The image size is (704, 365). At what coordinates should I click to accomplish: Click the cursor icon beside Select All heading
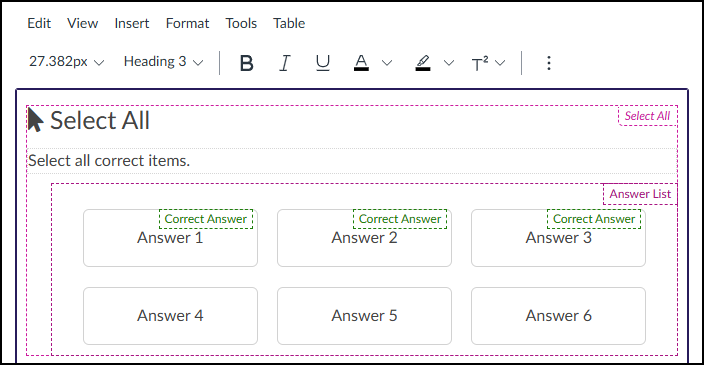click(x=35, y=119)
